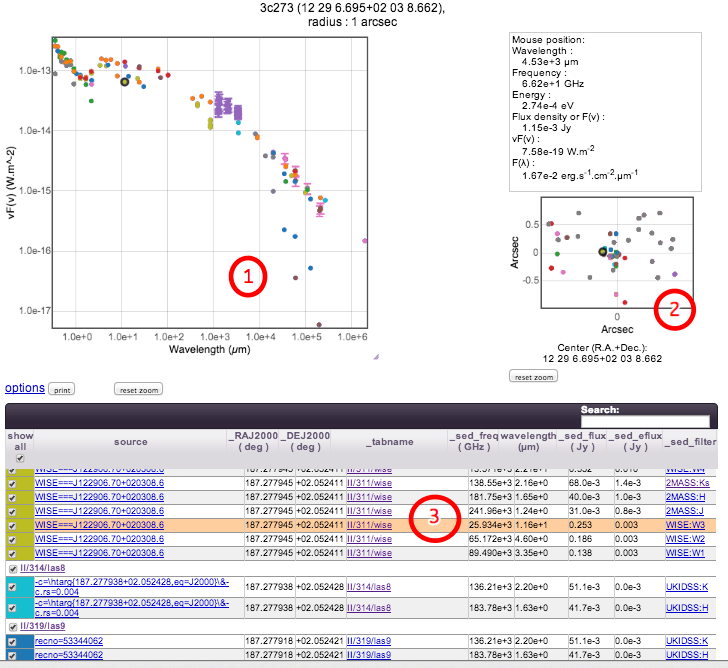Viewport: 728px width, 668px height.
Task: Open the WISE:W3 filter link
Action: pos(687,525)
